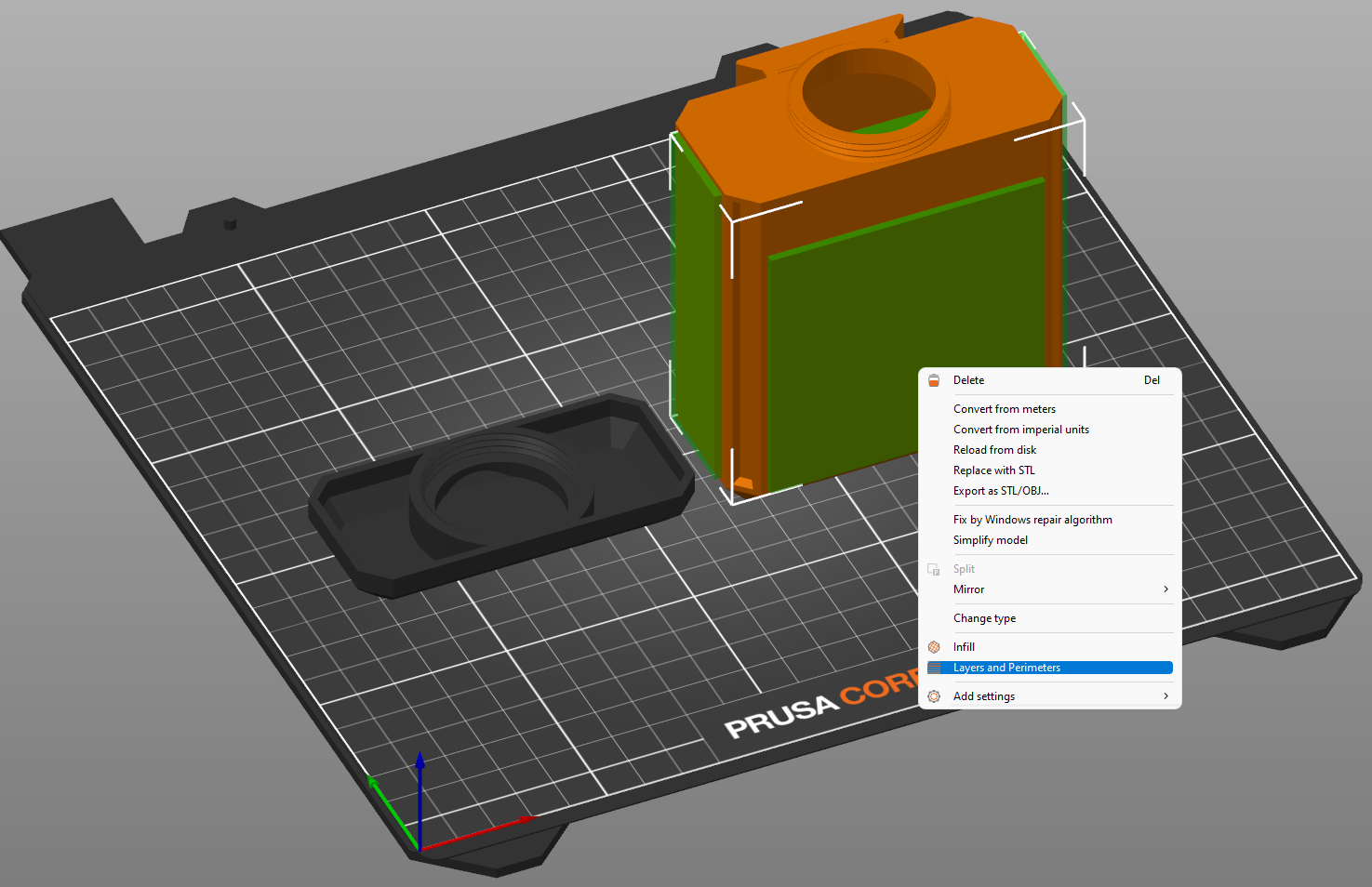The image size is (1372, 887).
Task: Select Replace with STL option
Action: [x=993, y=470]
